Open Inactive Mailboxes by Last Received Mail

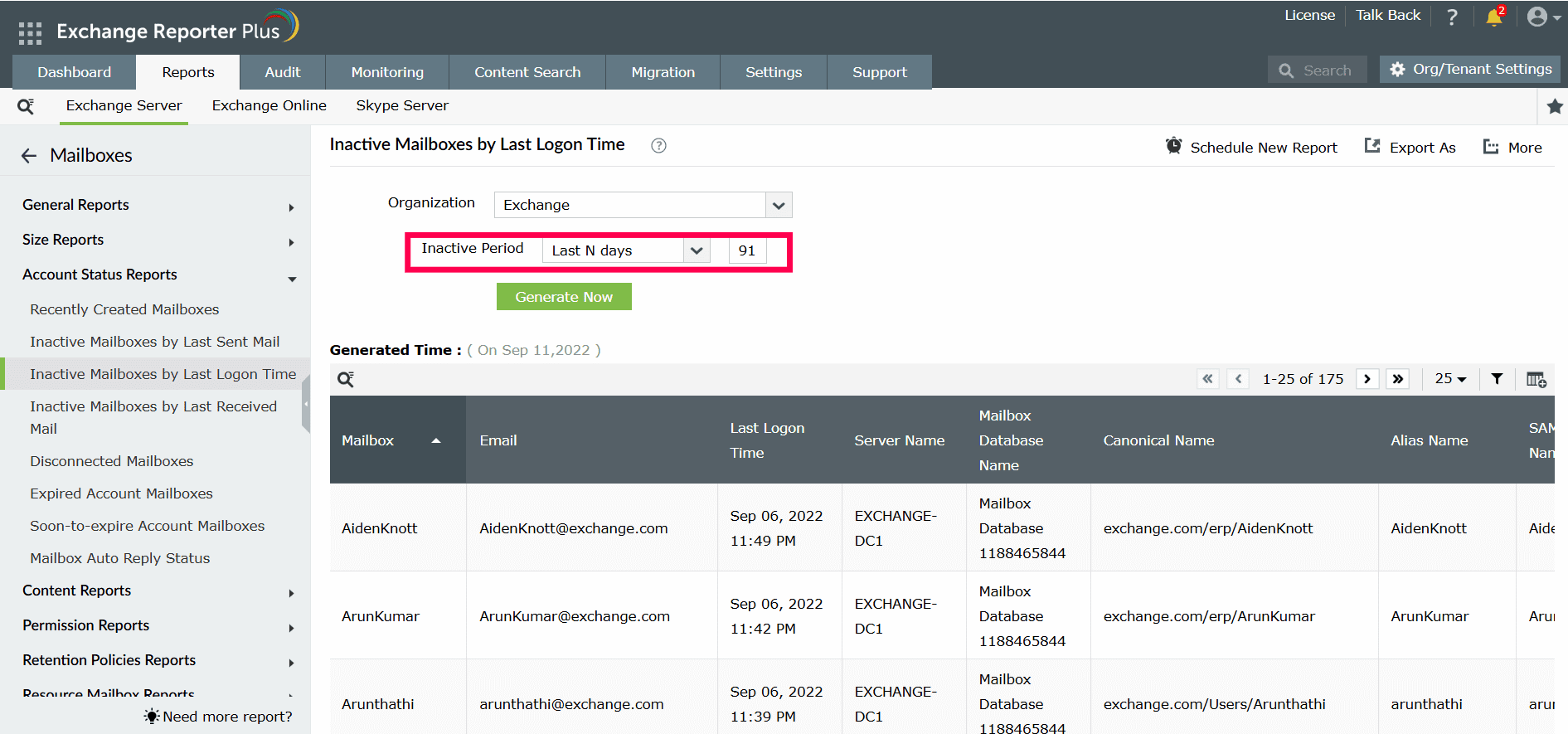click(x=153, y=417)
